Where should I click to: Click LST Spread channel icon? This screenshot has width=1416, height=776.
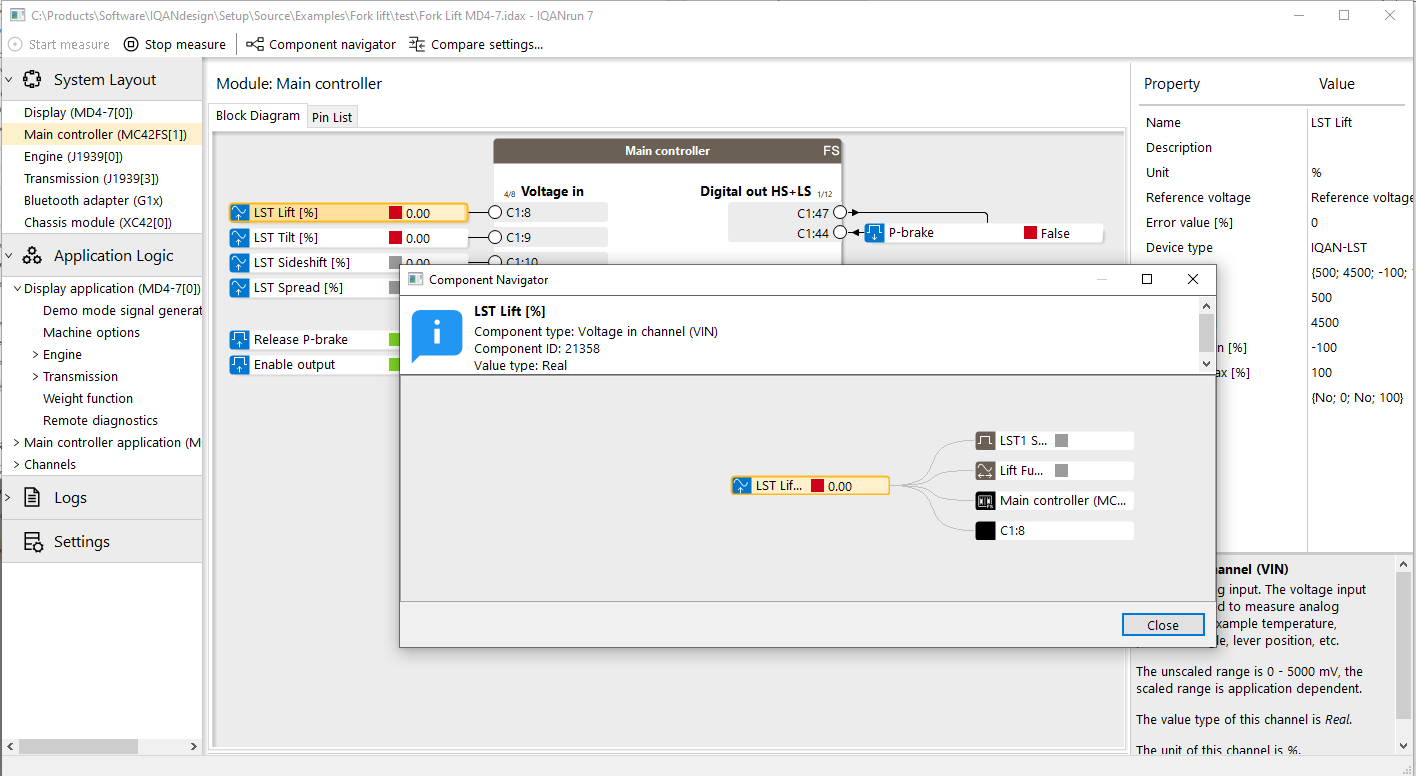click(x=240, y=288)
